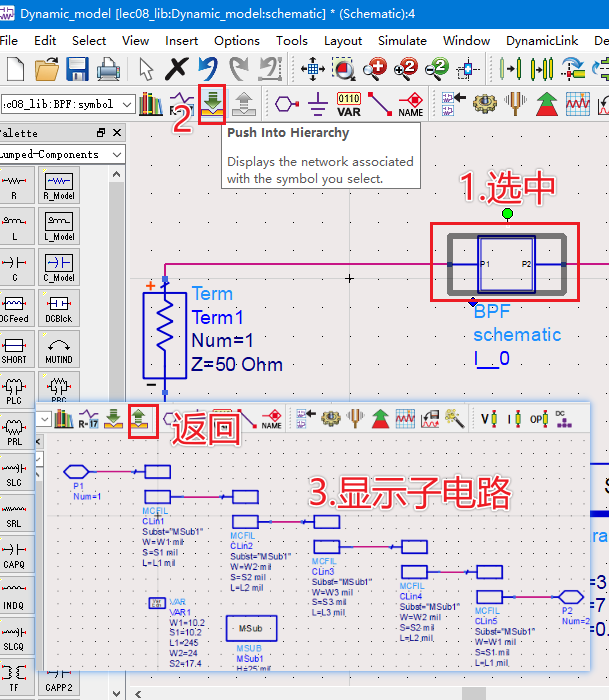The image size is (609, 700).
Task: Zoom out by two with the green magnifier icon
Action: [x=436, y=69]
